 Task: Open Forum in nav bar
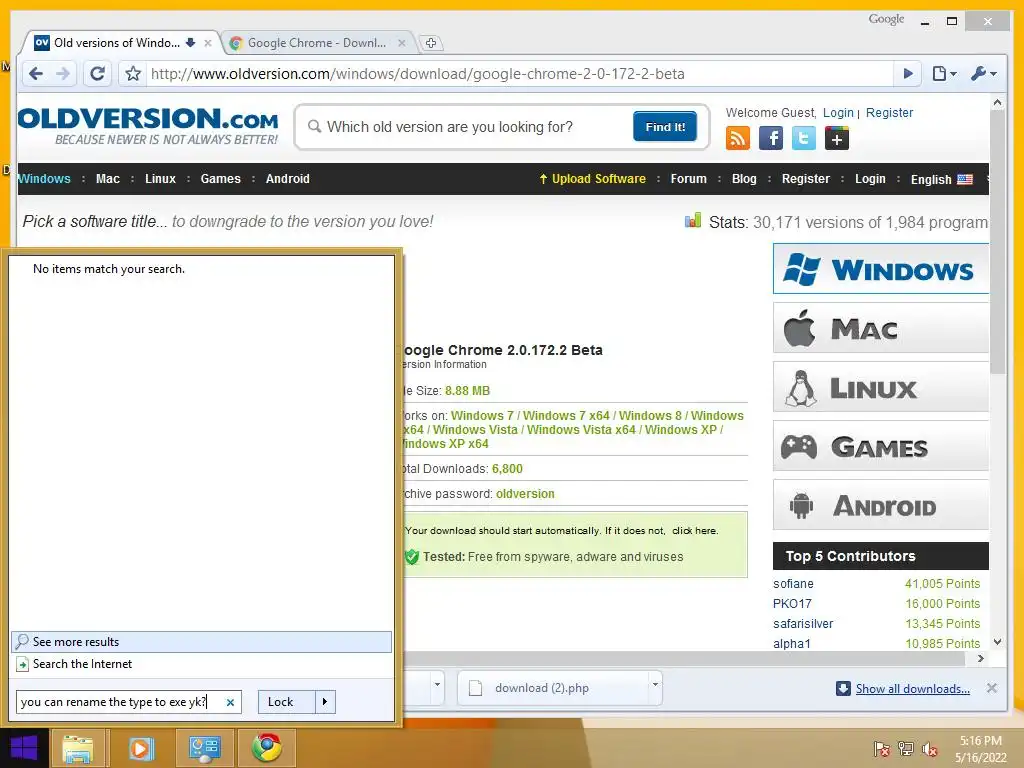[x=688, y=178]
